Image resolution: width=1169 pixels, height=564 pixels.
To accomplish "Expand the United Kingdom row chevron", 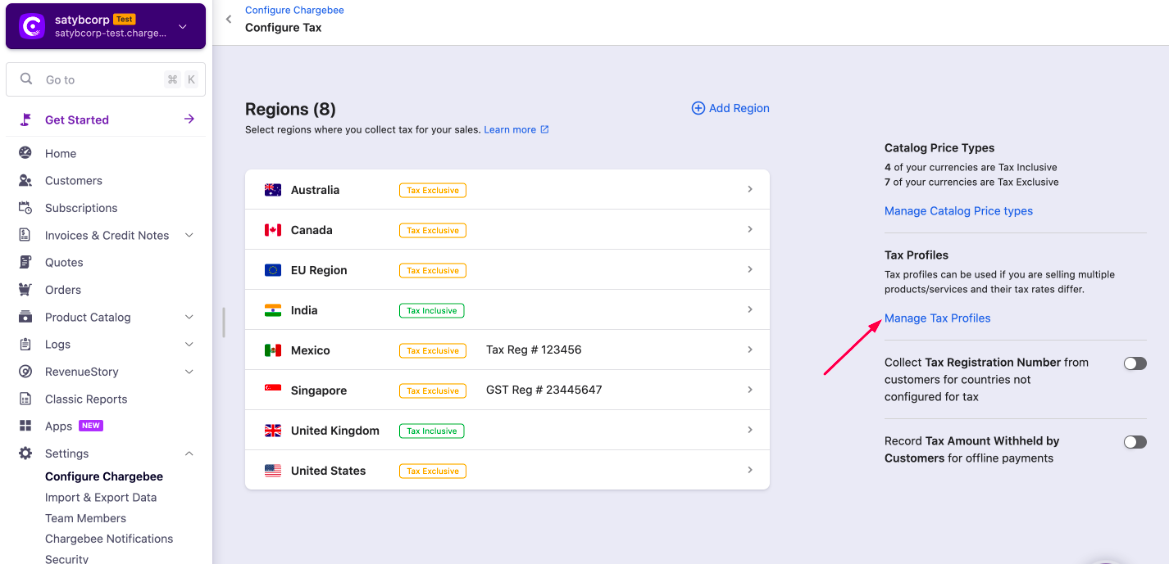I will pos(750,430).
